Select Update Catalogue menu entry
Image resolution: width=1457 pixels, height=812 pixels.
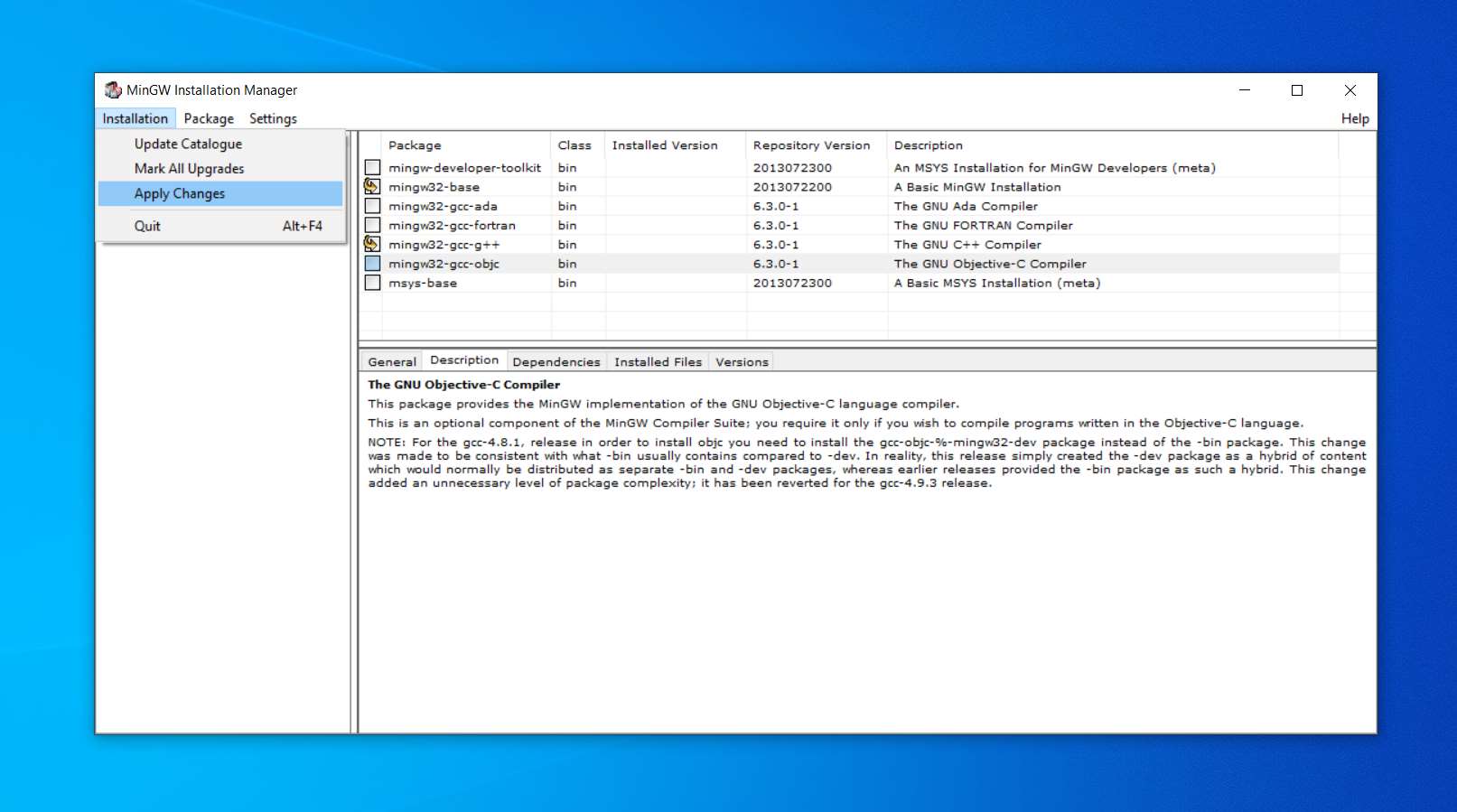tap(188, 144)
